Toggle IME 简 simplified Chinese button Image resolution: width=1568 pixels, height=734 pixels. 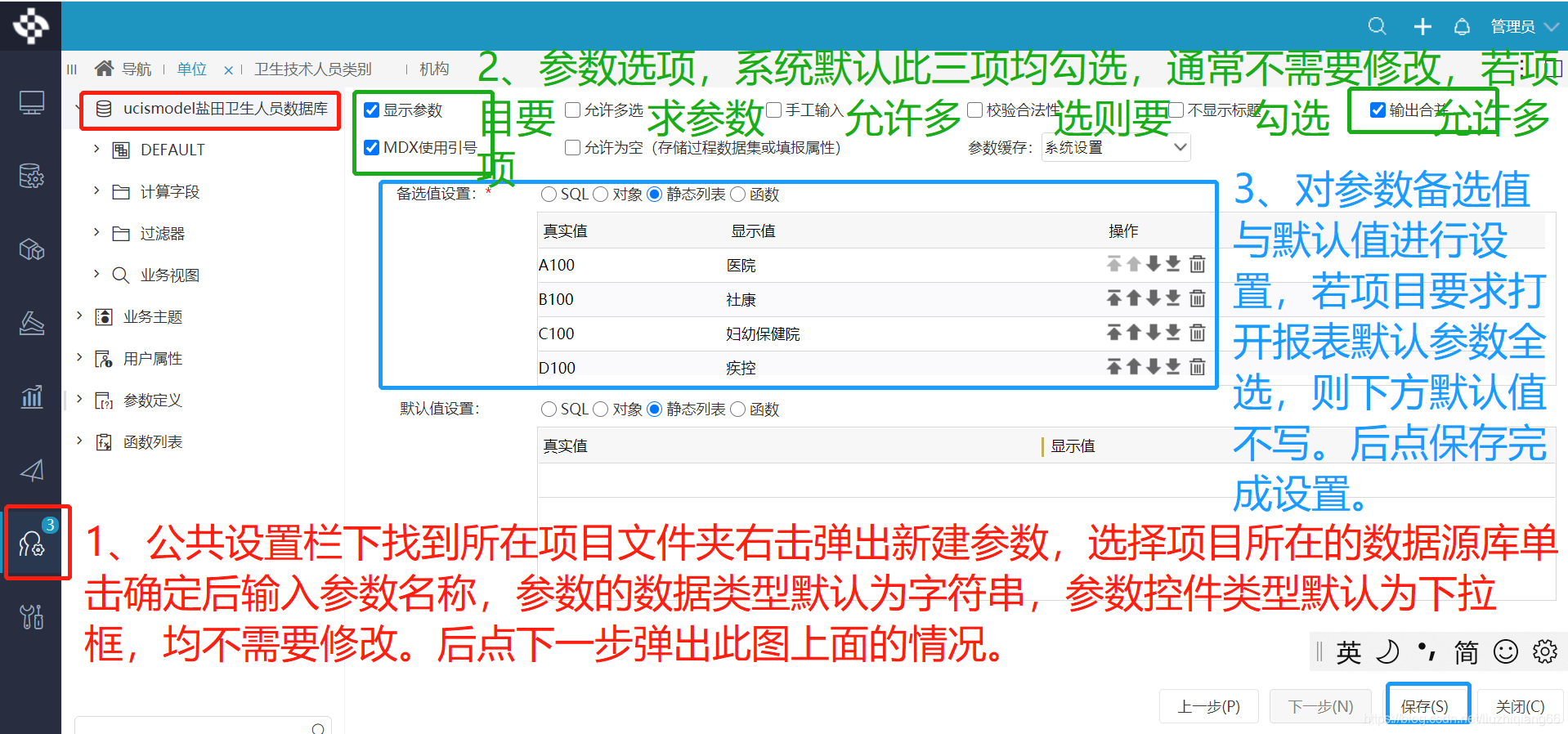[x=1466, y=651]
